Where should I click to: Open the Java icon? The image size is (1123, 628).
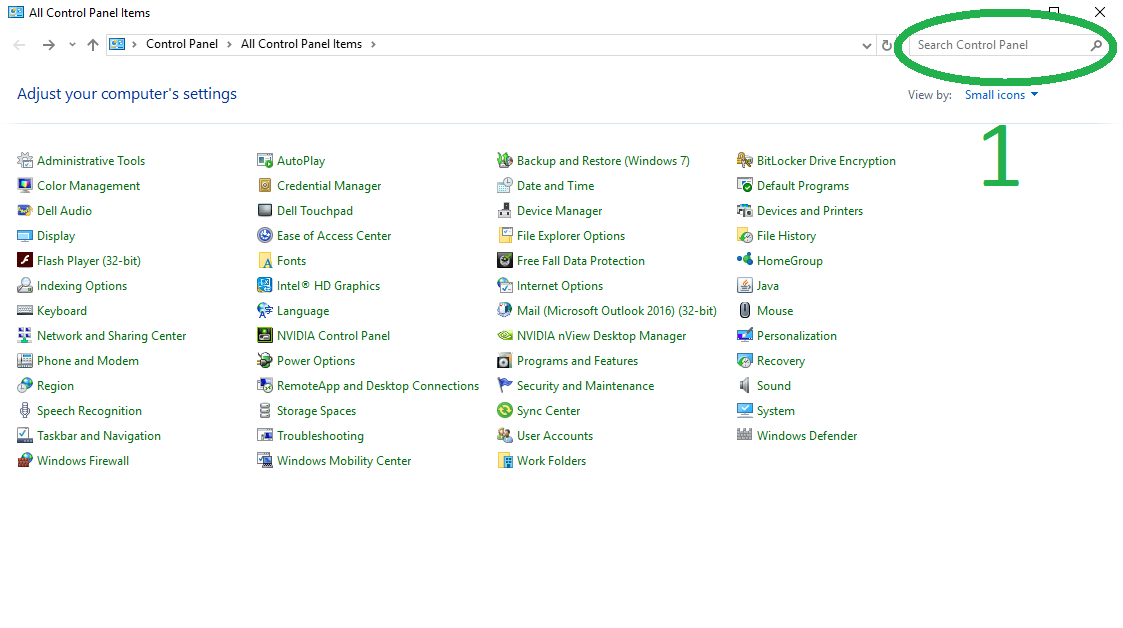coord(745,286)
